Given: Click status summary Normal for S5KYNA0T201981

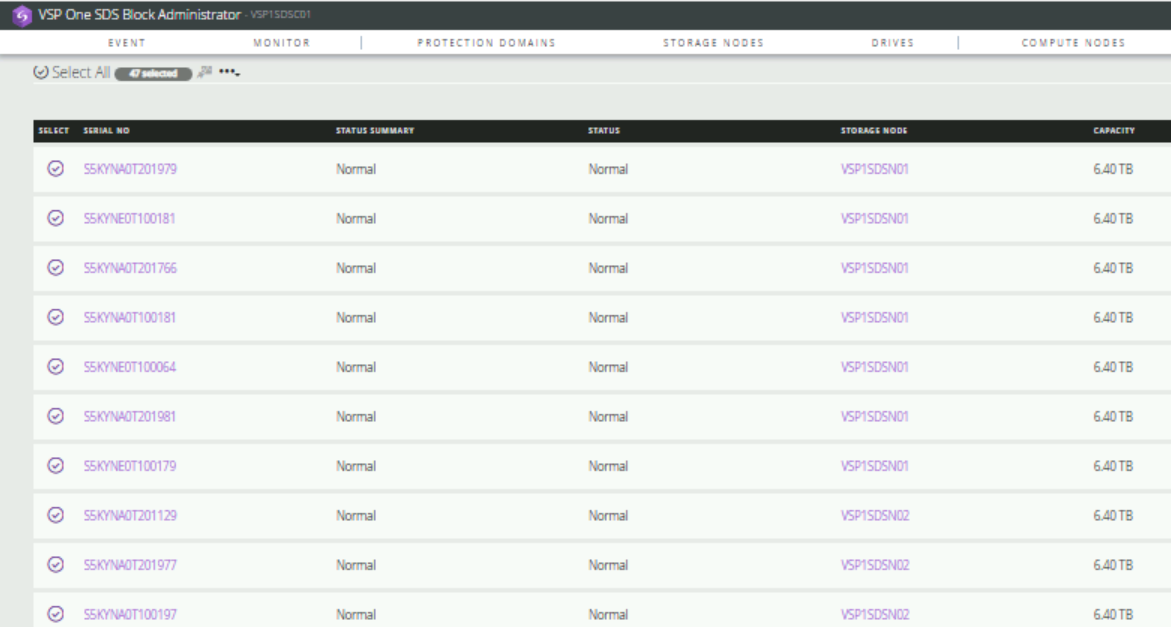Looking at the screenshot, I should point(355,417).
